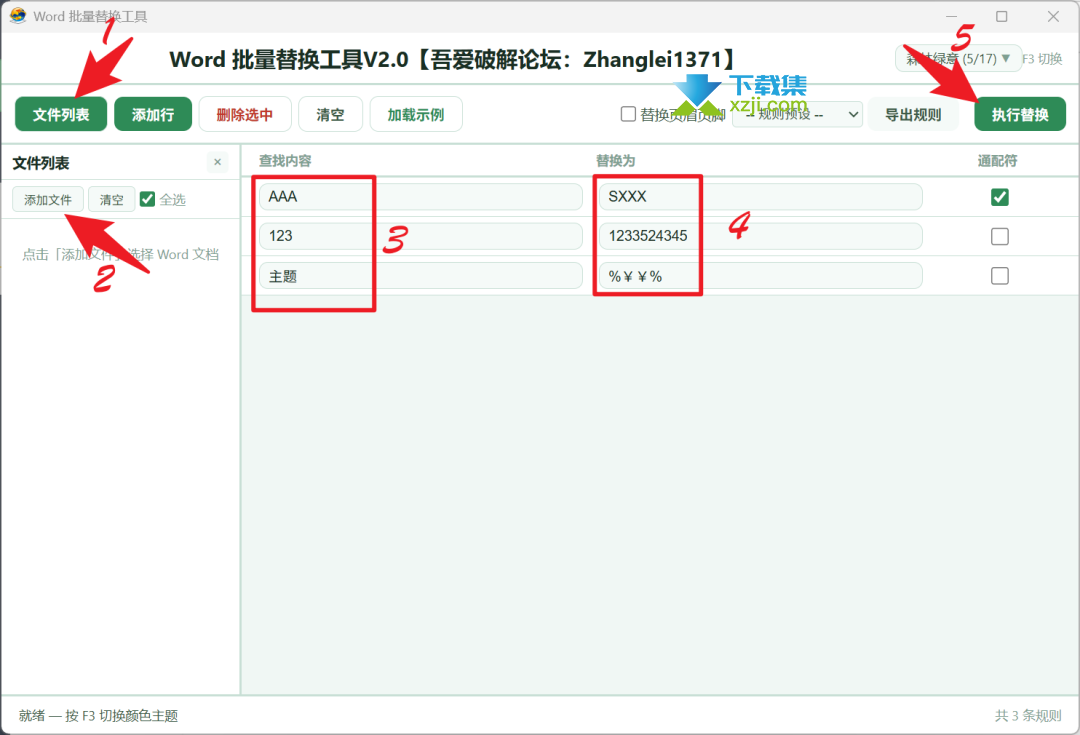Click the search field containing 123
The width and height of the screenshot is (1080, 735).
tap(421, 236)
